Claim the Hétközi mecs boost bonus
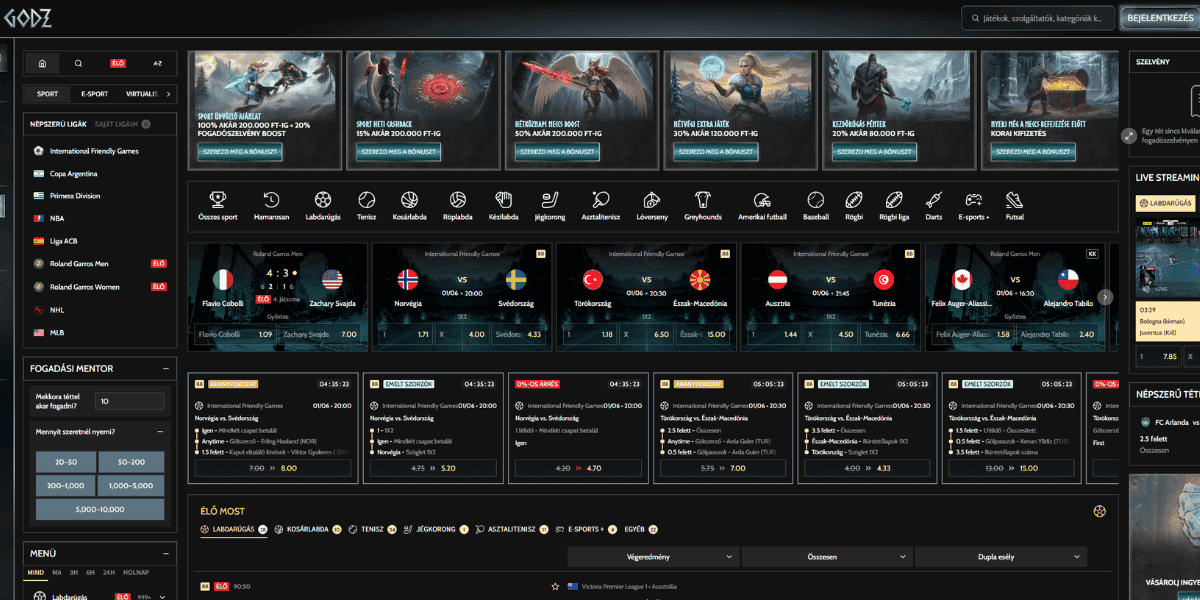The height and width of the screenshot is (600, 1200). (557, 152)
